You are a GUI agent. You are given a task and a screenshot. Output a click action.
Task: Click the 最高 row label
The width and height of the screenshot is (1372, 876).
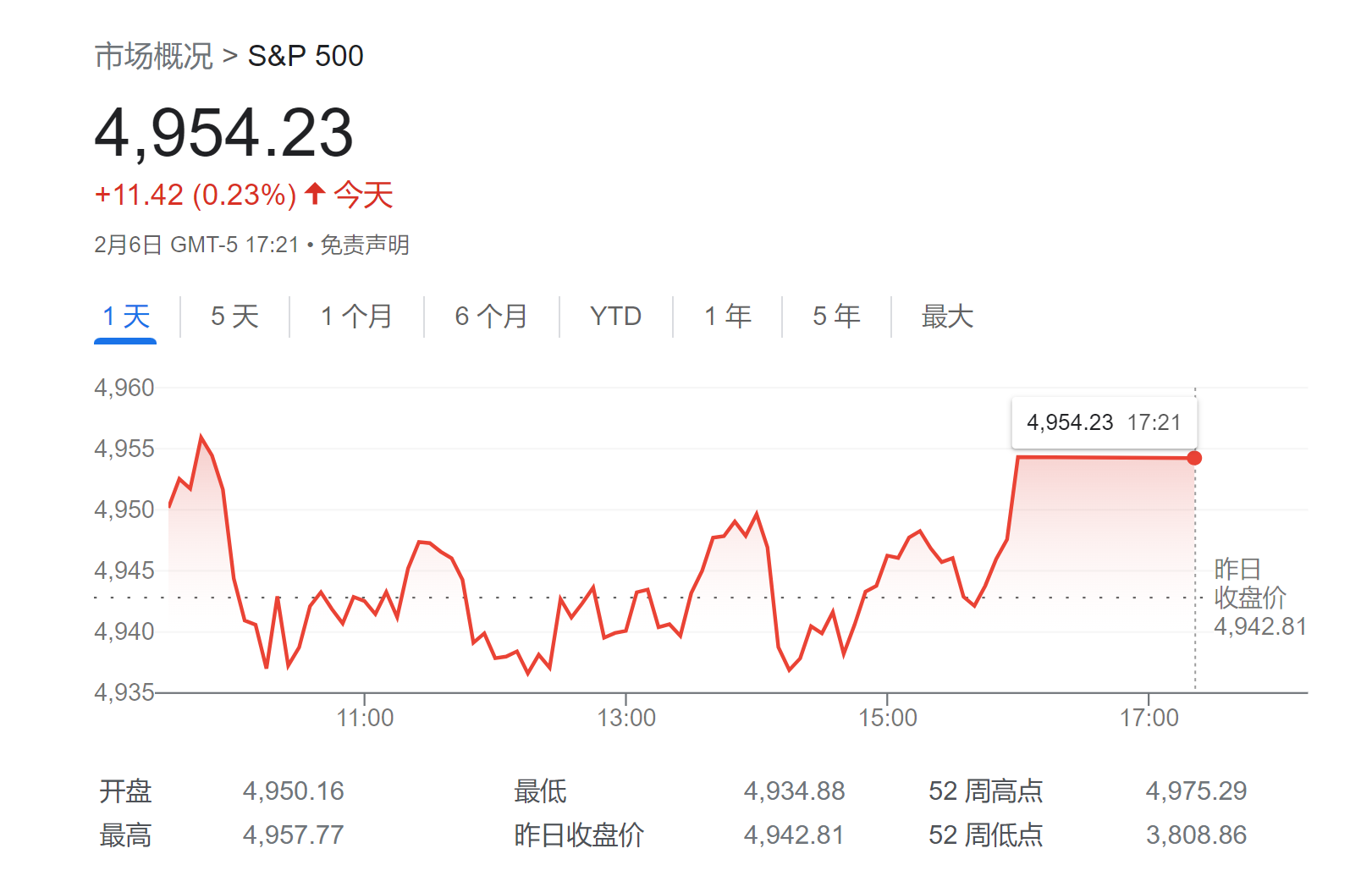[x=125, y=835]
